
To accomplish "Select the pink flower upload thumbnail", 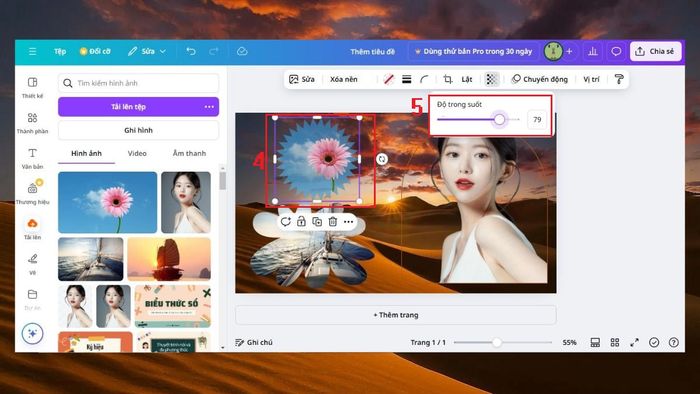I will tap(108, 203).
